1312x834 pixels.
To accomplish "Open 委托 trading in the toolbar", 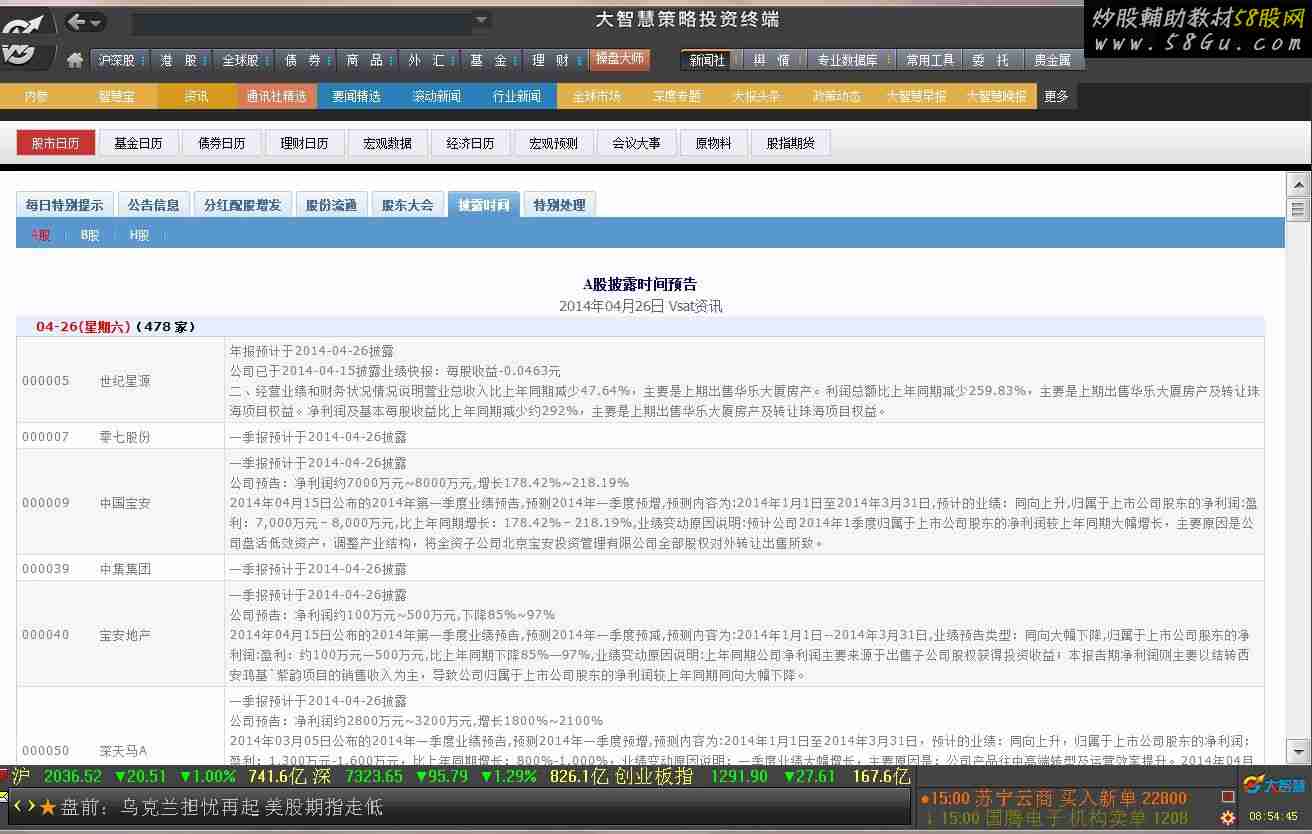I will point(991,60).
